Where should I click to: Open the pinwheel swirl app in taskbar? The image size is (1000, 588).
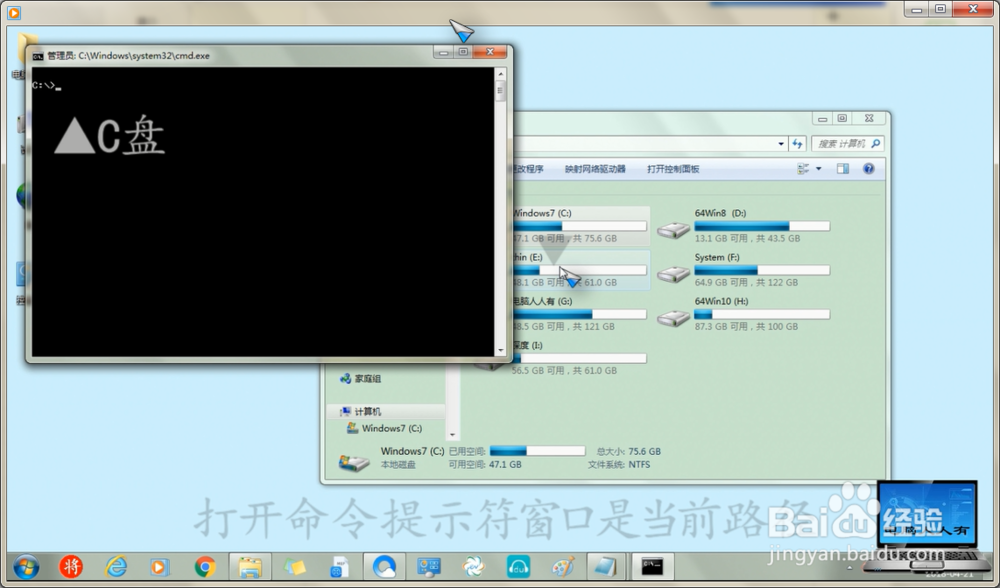tap(473, 566)
